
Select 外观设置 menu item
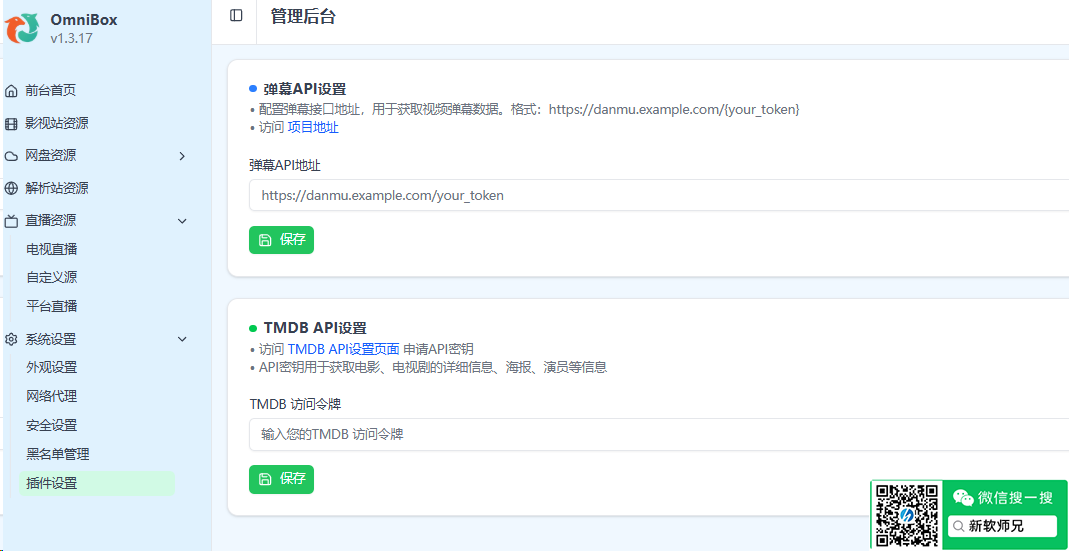click(52, 367)
